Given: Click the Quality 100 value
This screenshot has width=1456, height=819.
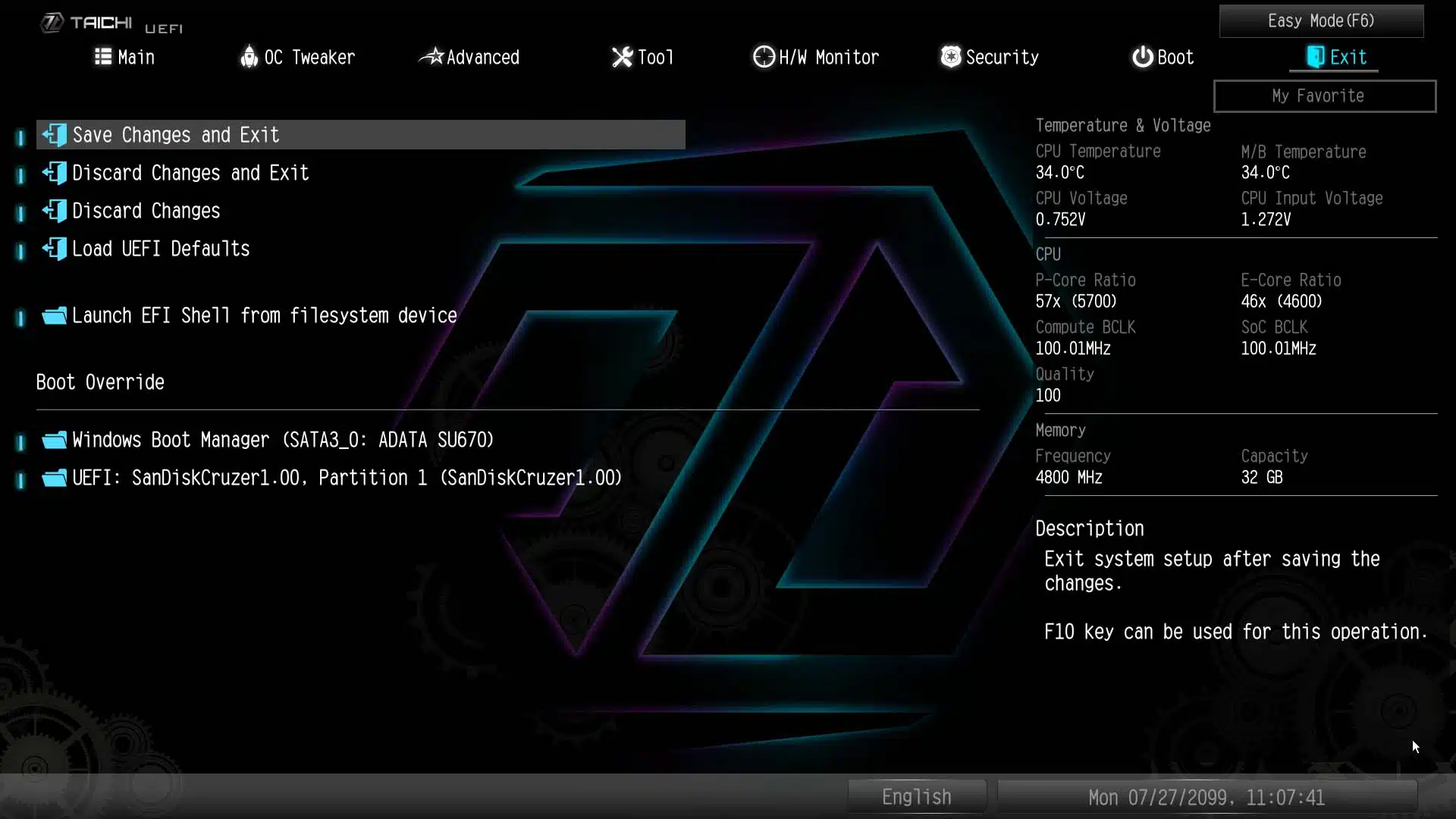Looking at the screenshot, I should 1048,396.
